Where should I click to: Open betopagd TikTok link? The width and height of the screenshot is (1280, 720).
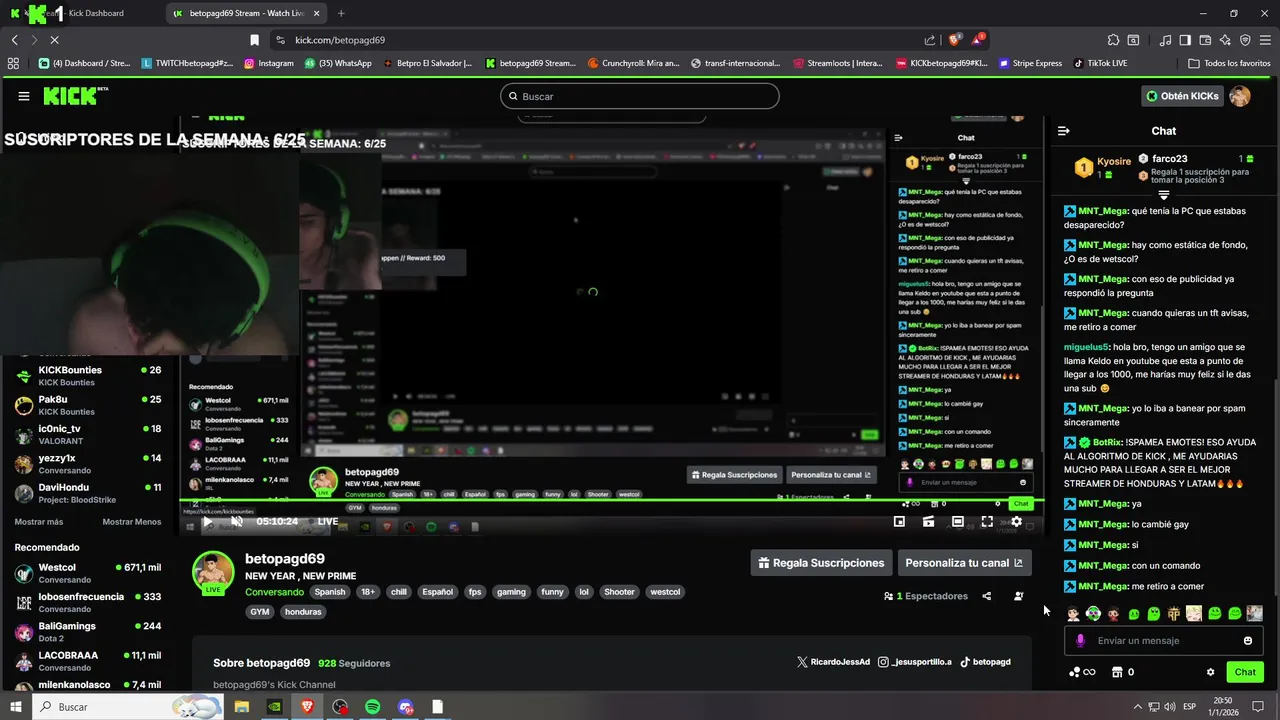pyautogui.click(x=985, y=662)
